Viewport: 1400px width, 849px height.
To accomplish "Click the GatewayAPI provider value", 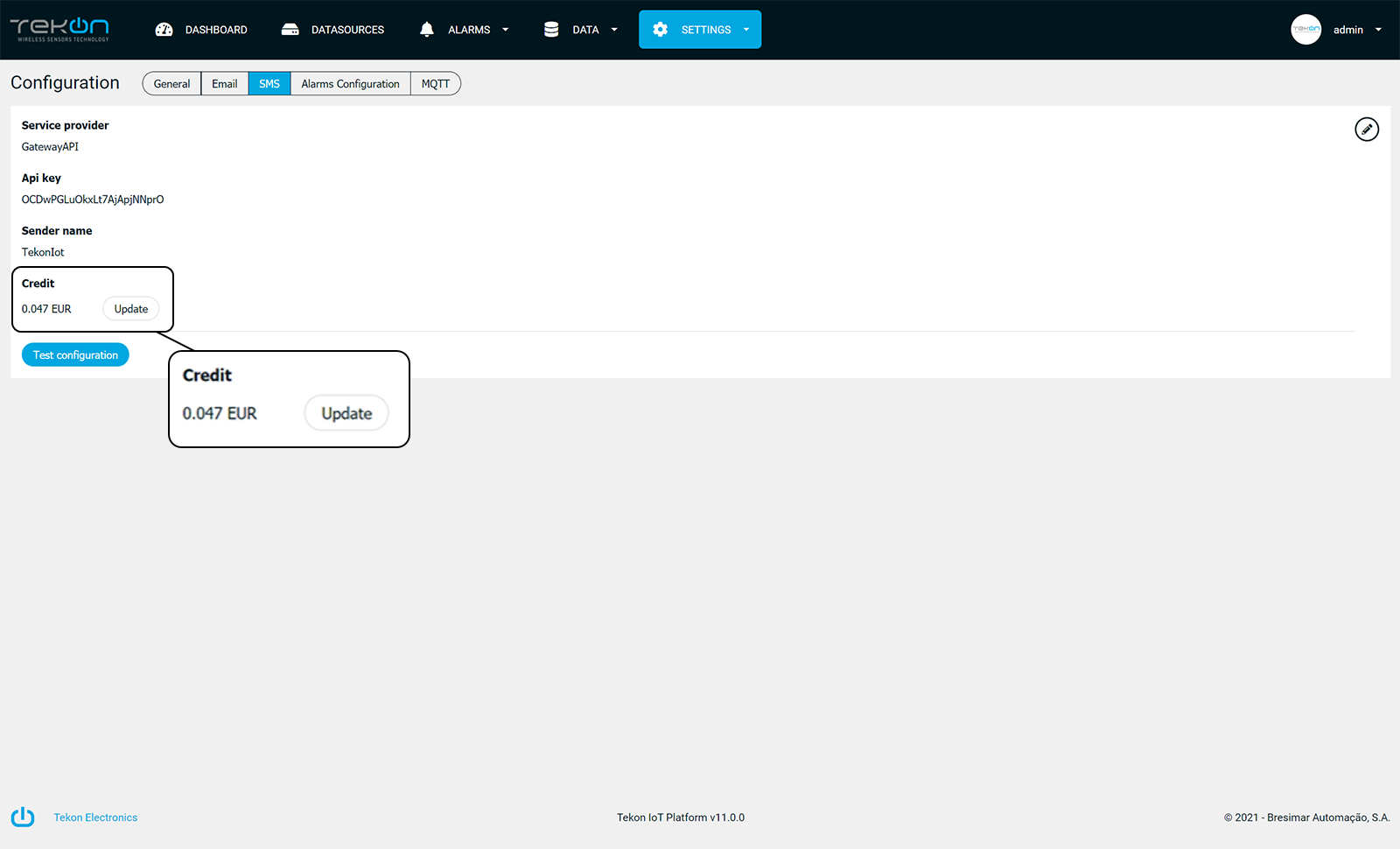I will tap(50, 147).
